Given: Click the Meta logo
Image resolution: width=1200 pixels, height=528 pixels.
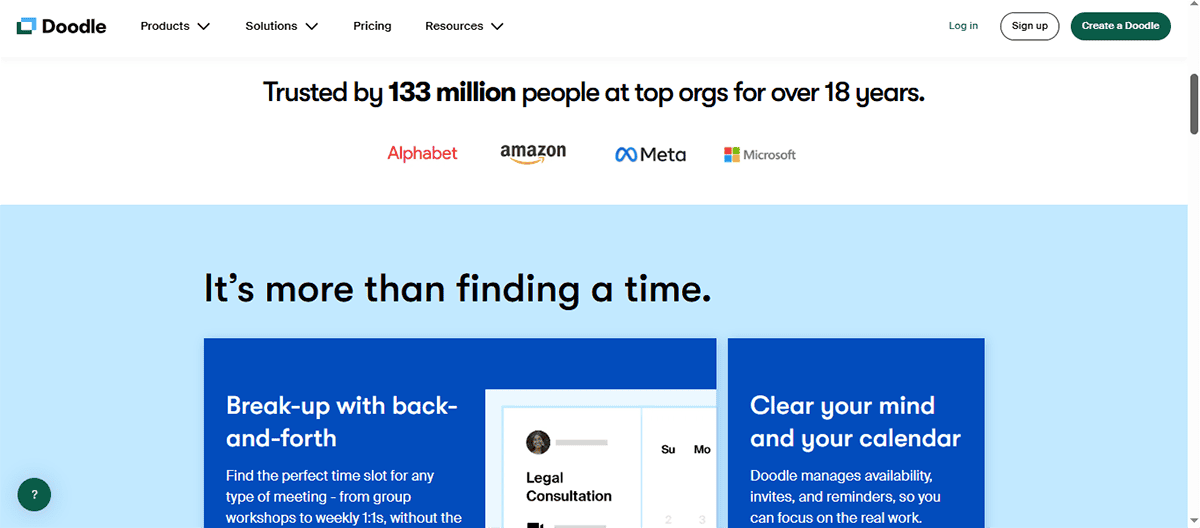Looking at the screenshot, I should (650, 154).
